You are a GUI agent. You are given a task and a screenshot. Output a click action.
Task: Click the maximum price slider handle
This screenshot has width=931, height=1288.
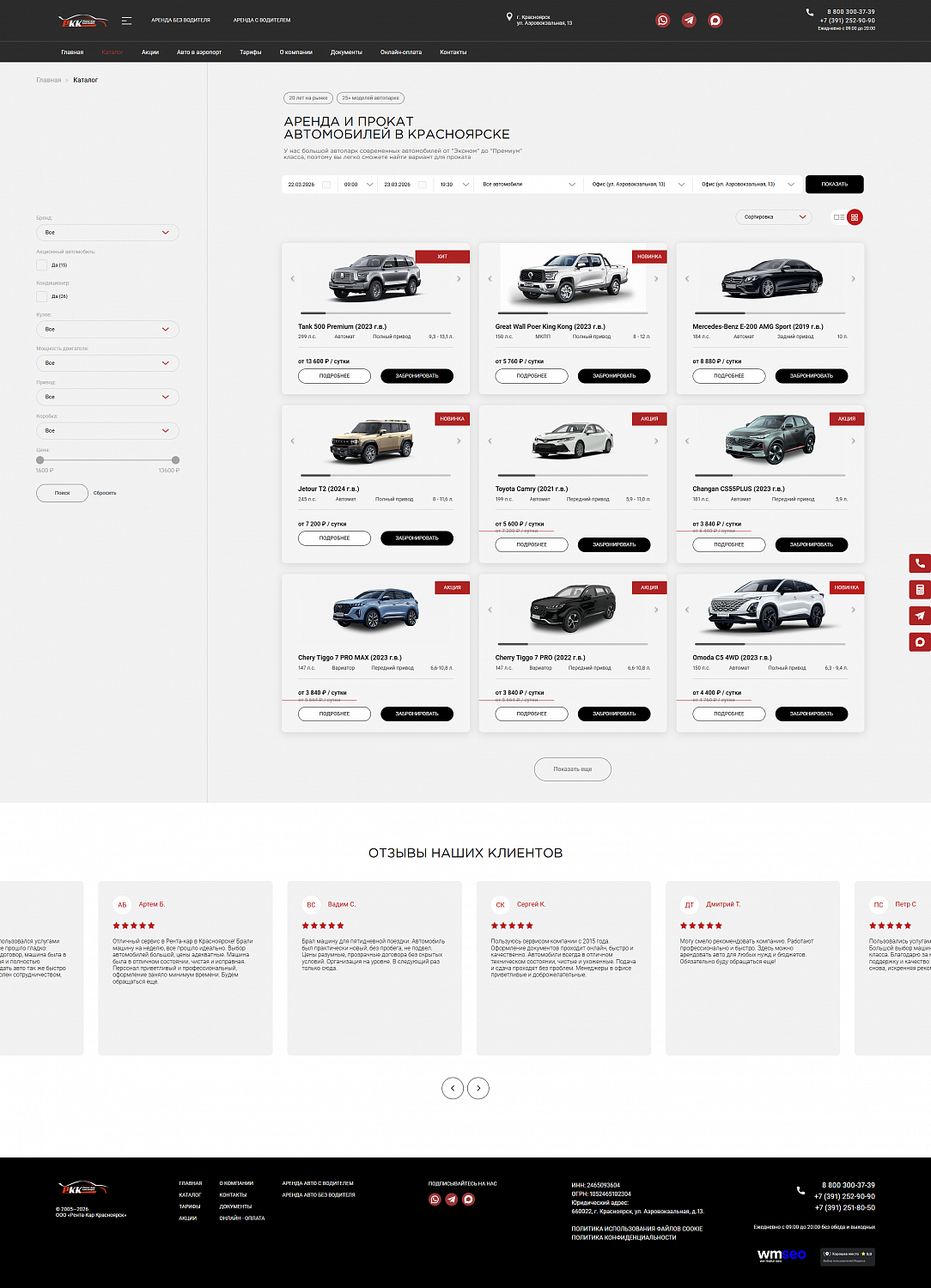pos(175,460)
